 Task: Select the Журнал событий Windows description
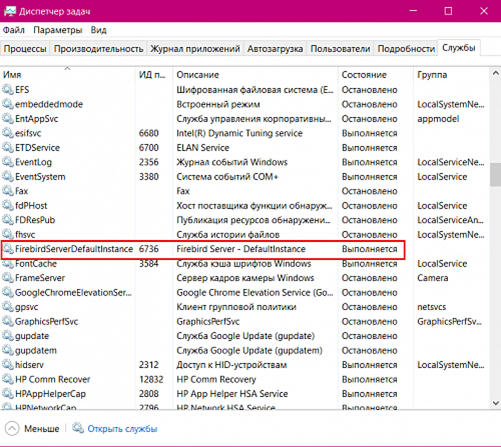tap(232, 162)
